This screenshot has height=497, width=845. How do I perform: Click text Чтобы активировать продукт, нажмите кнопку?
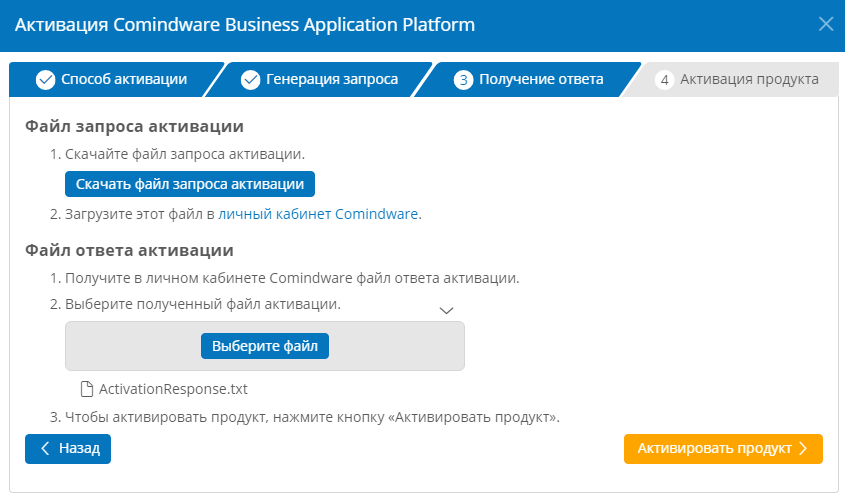click(x=225, y=417)
